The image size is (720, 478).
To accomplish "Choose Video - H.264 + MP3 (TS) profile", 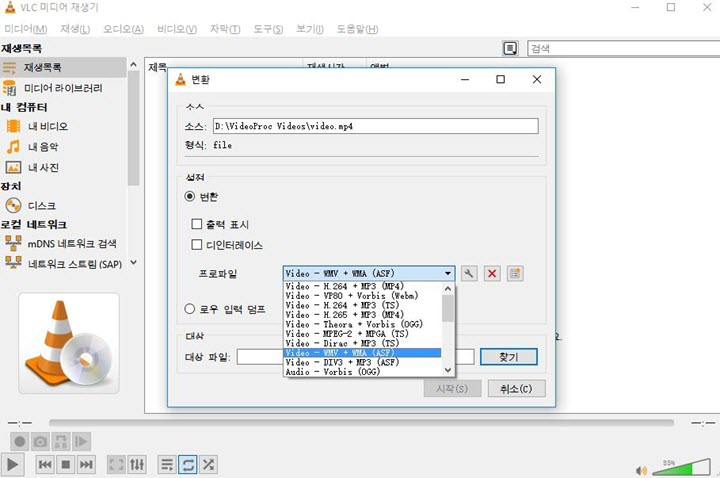I will click(x=362, y=305).
